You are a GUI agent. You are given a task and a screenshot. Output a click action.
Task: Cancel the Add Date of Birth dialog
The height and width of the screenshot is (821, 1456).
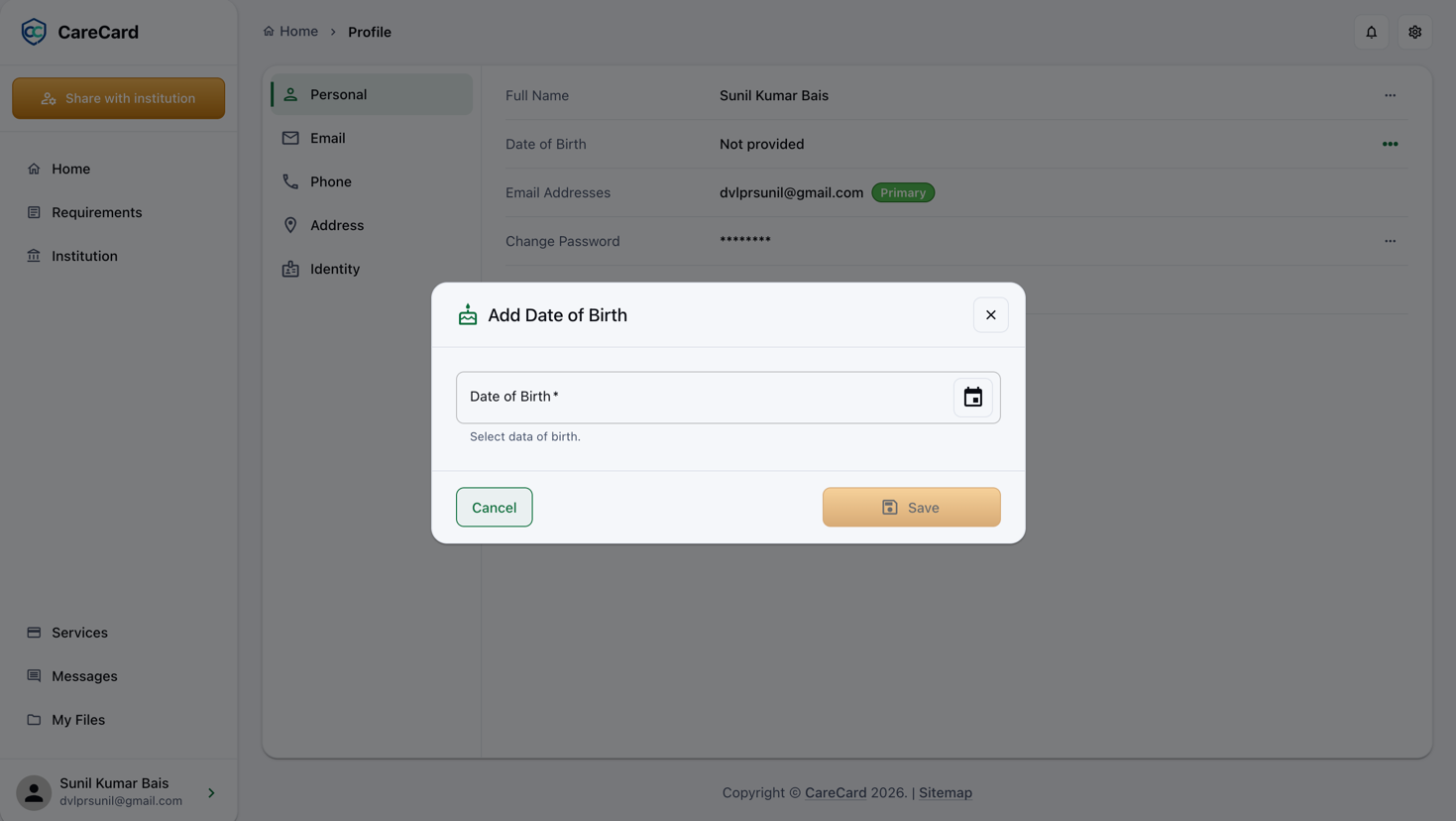click(494, 507)
